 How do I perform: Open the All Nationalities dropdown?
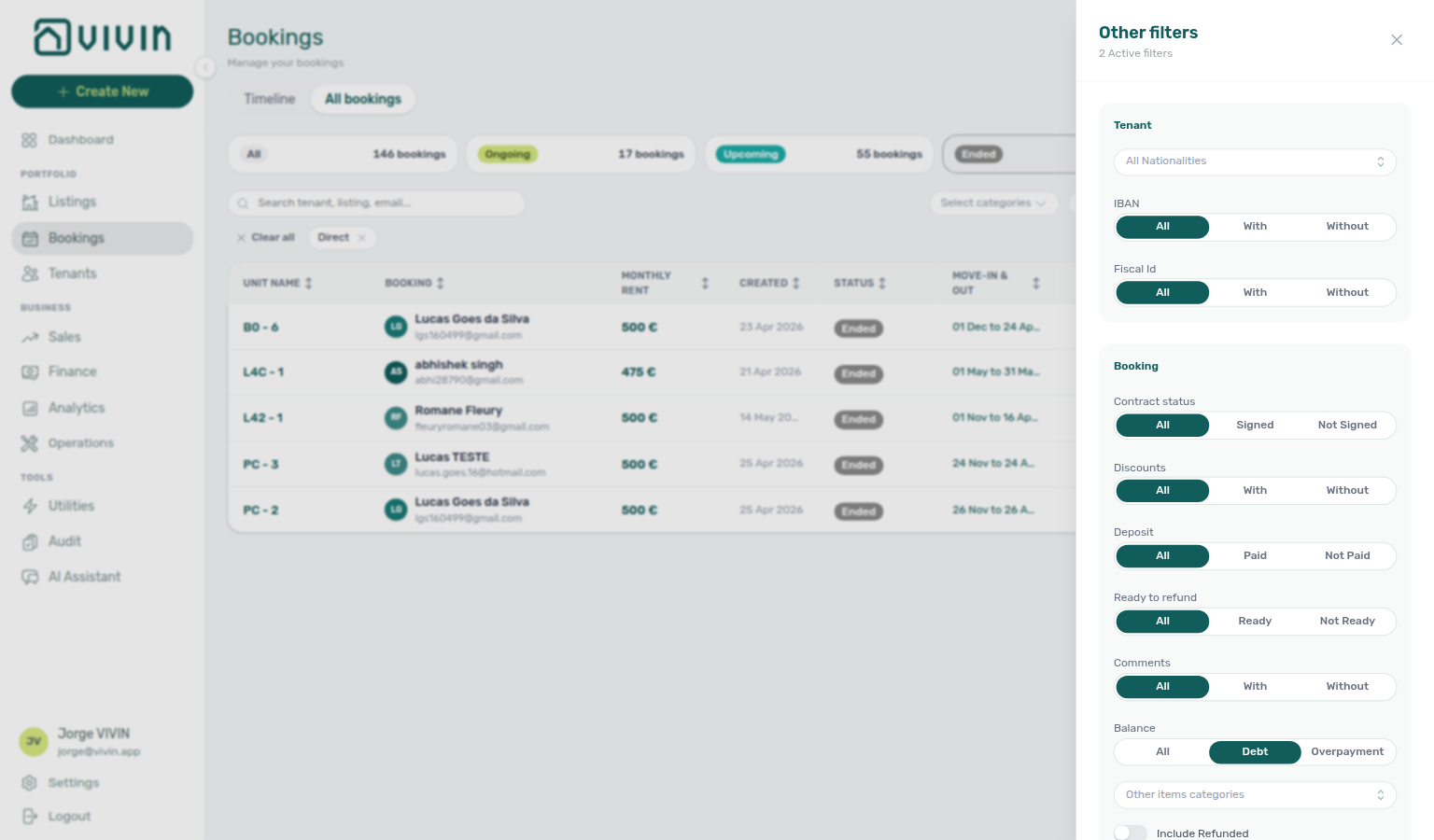coord(1255,161)
